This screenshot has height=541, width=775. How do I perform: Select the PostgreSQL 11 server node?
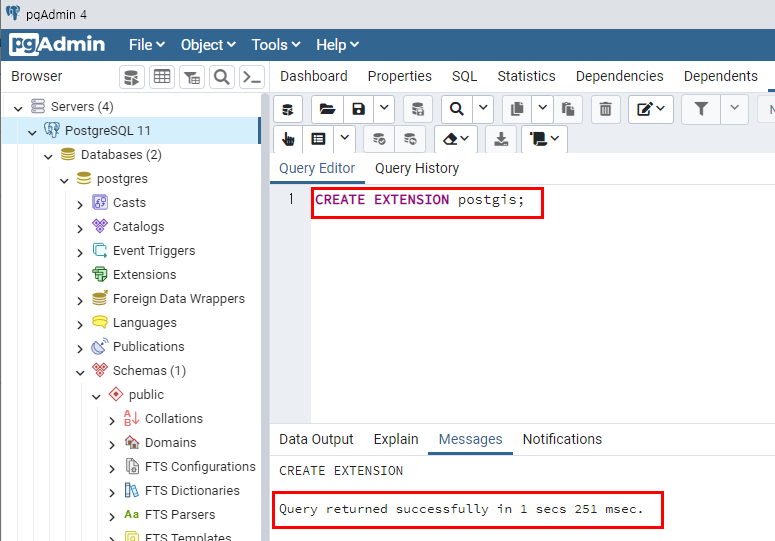tap(108, 131)
